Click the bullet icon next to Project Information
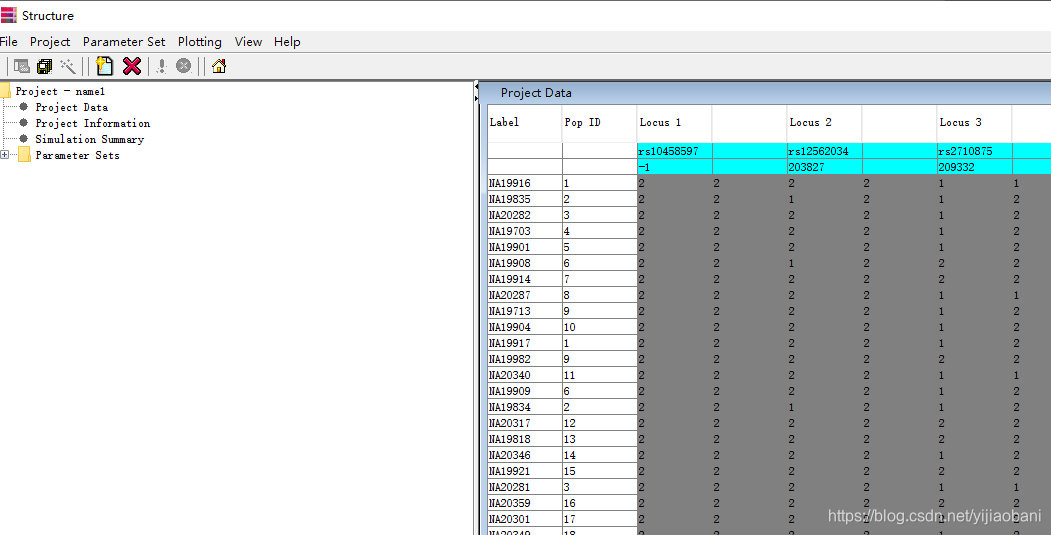Viewport: 1051px width, 535px height. [x=23, y=123]
